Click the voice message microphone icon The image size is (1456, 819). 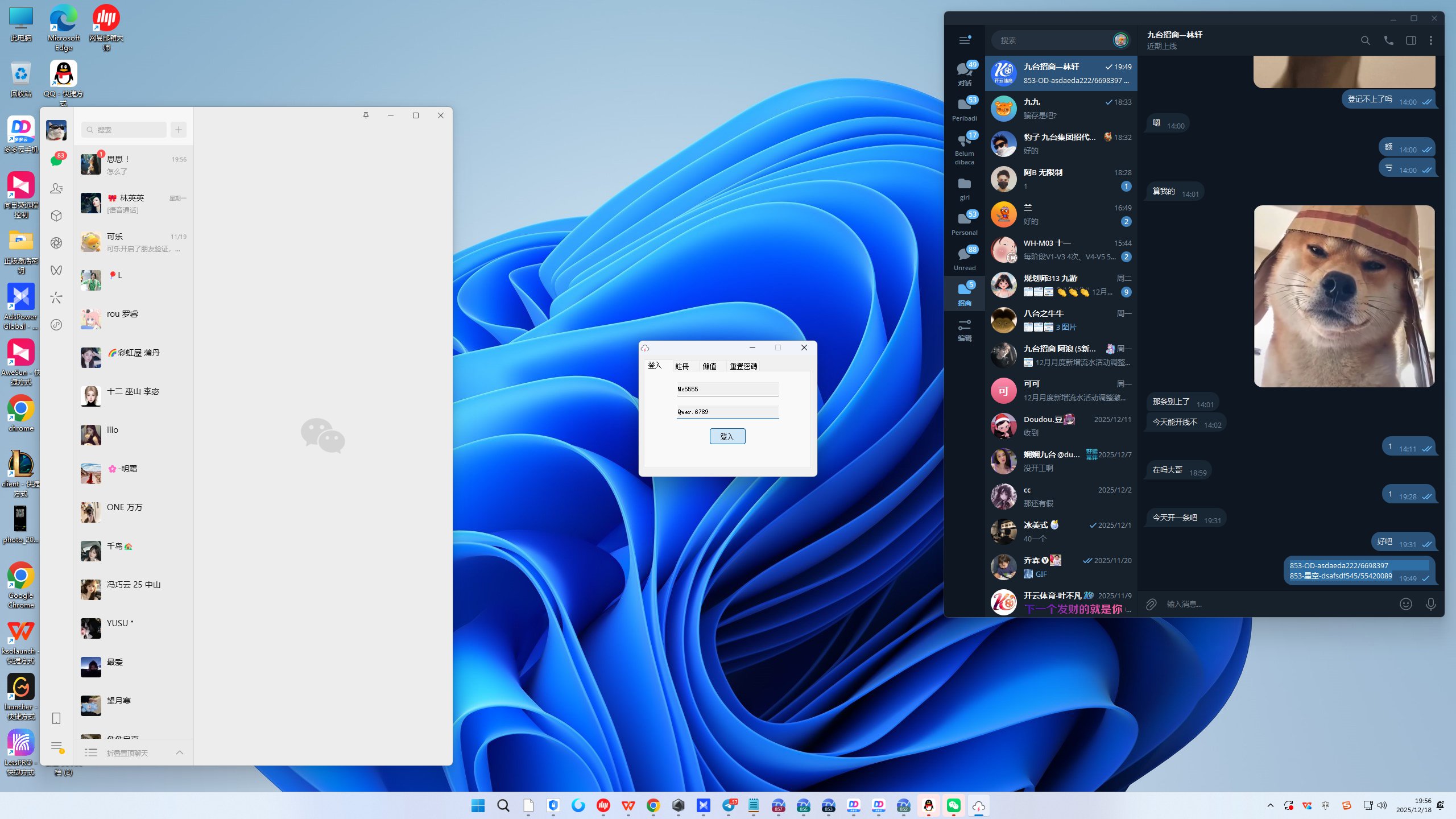click(x=1430, y=604)
